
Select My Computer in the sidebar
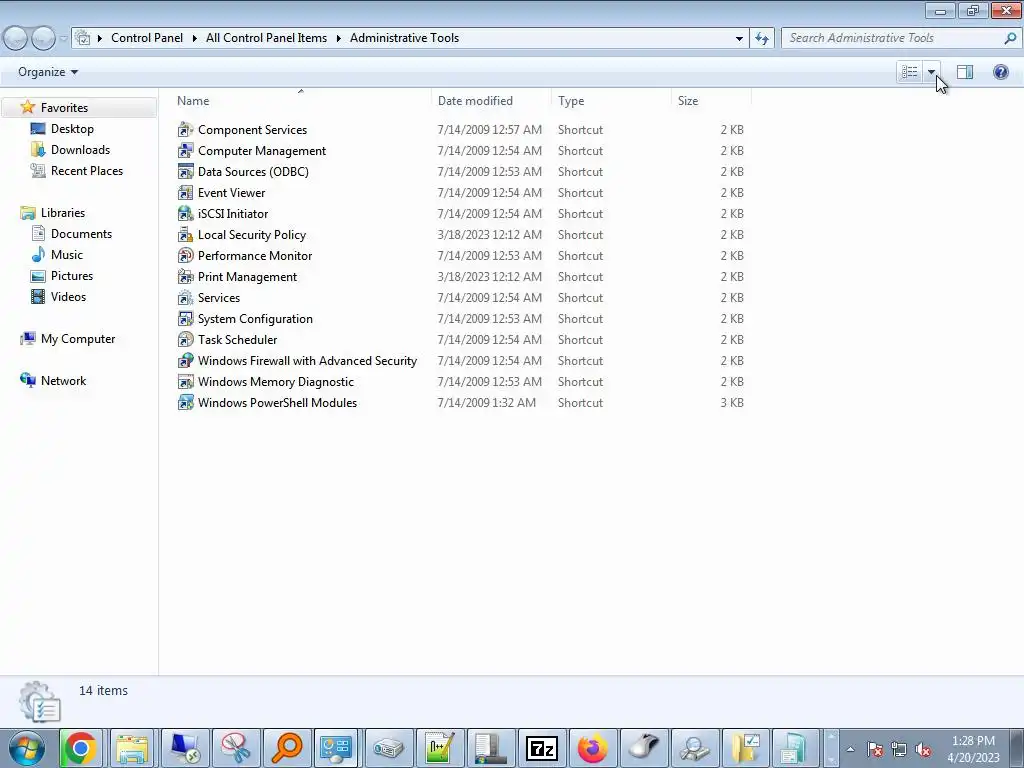pyautogui.click(x=78, y=339)
